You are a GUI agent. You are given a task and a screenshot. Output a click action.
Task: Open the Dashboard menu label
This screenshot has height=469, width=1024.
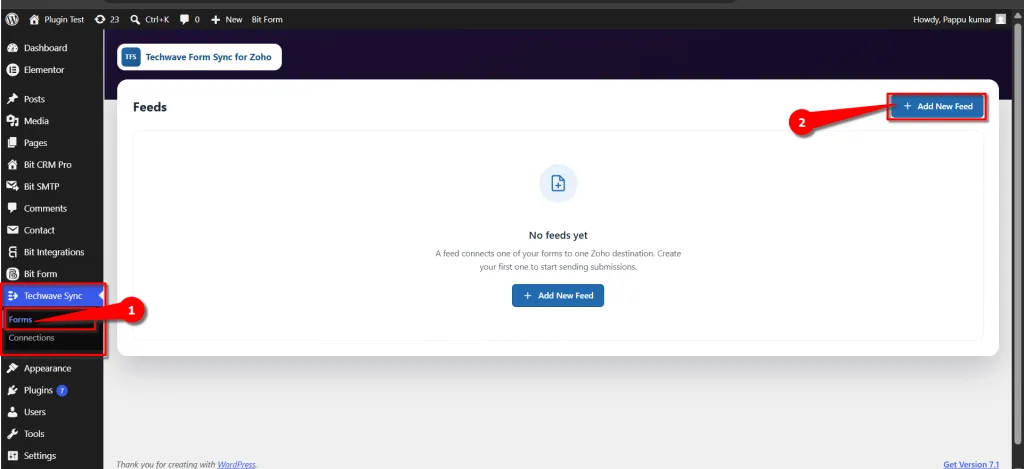click(46, 48)
